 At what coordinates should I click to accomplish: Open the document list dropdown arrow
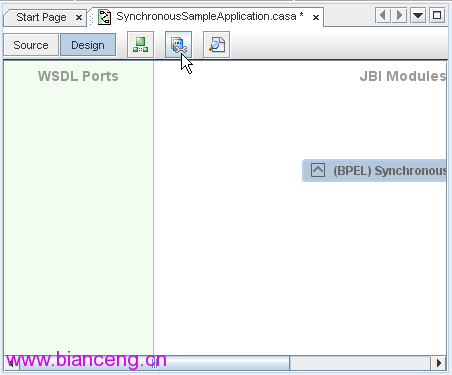point(418,15)
